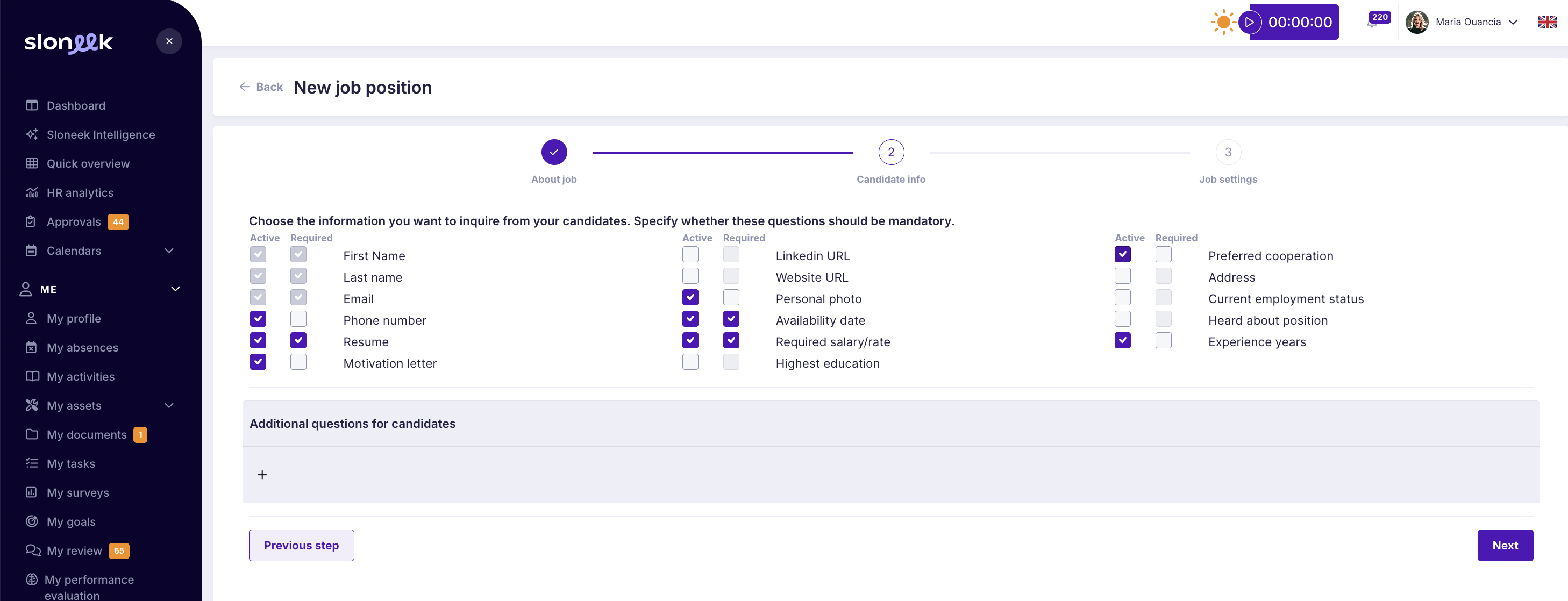Uncheck Active for Experience years

point(1122,341)
